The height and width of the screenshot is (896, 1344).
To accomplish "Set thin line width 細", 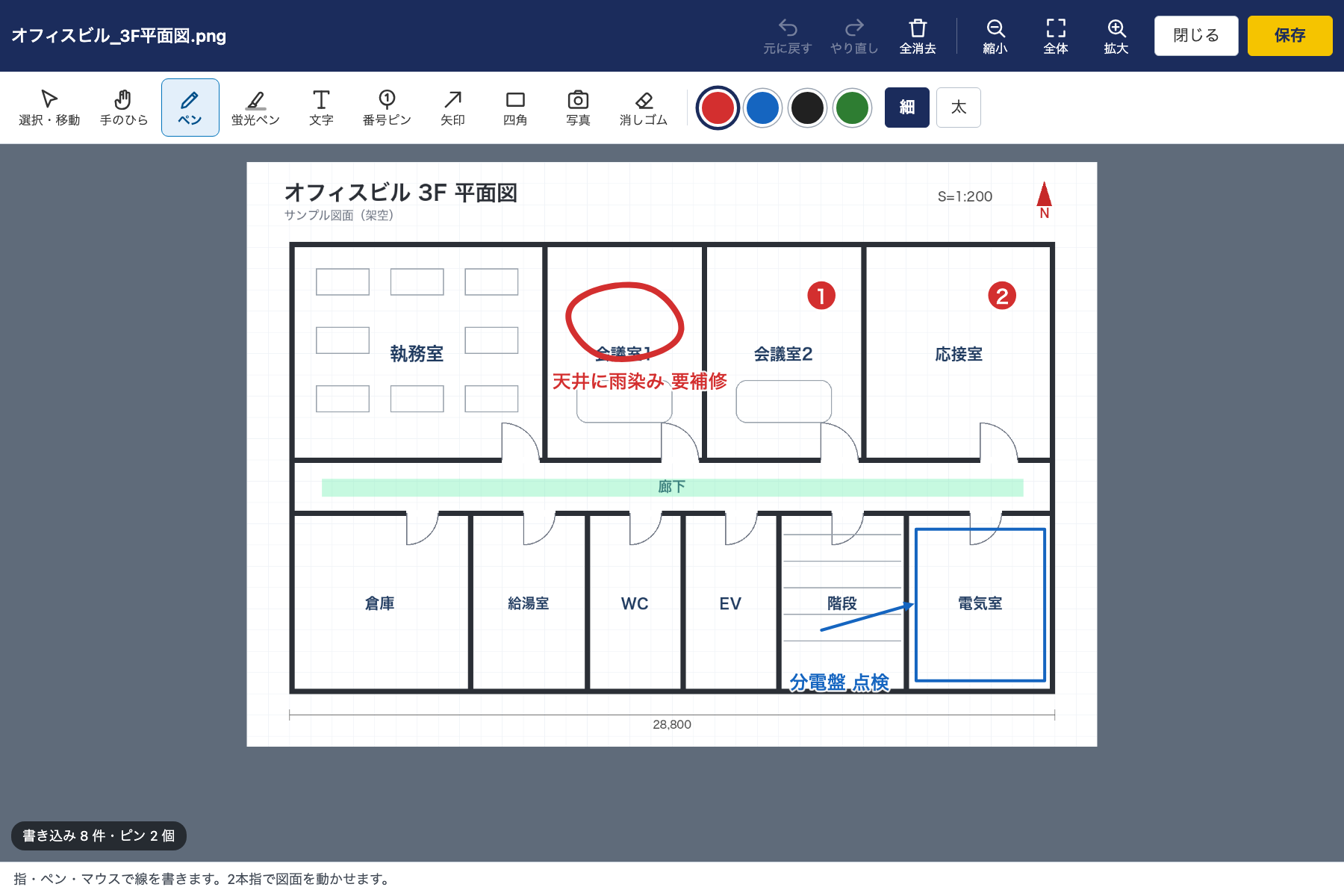I will click(907, 108).
